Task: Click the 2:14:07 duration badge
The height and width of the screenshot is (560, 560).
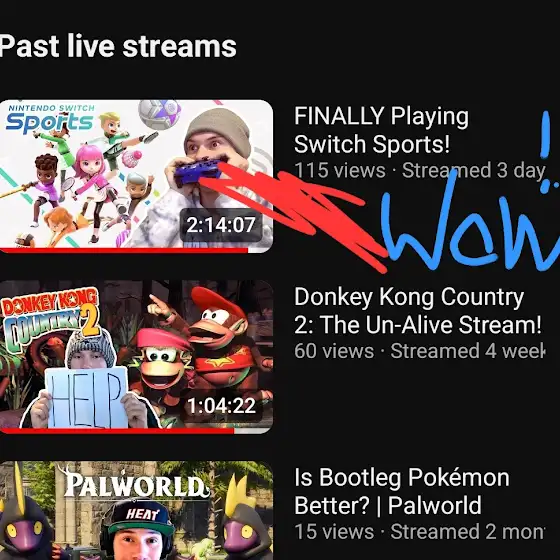Action: click(x=221, y=225)
